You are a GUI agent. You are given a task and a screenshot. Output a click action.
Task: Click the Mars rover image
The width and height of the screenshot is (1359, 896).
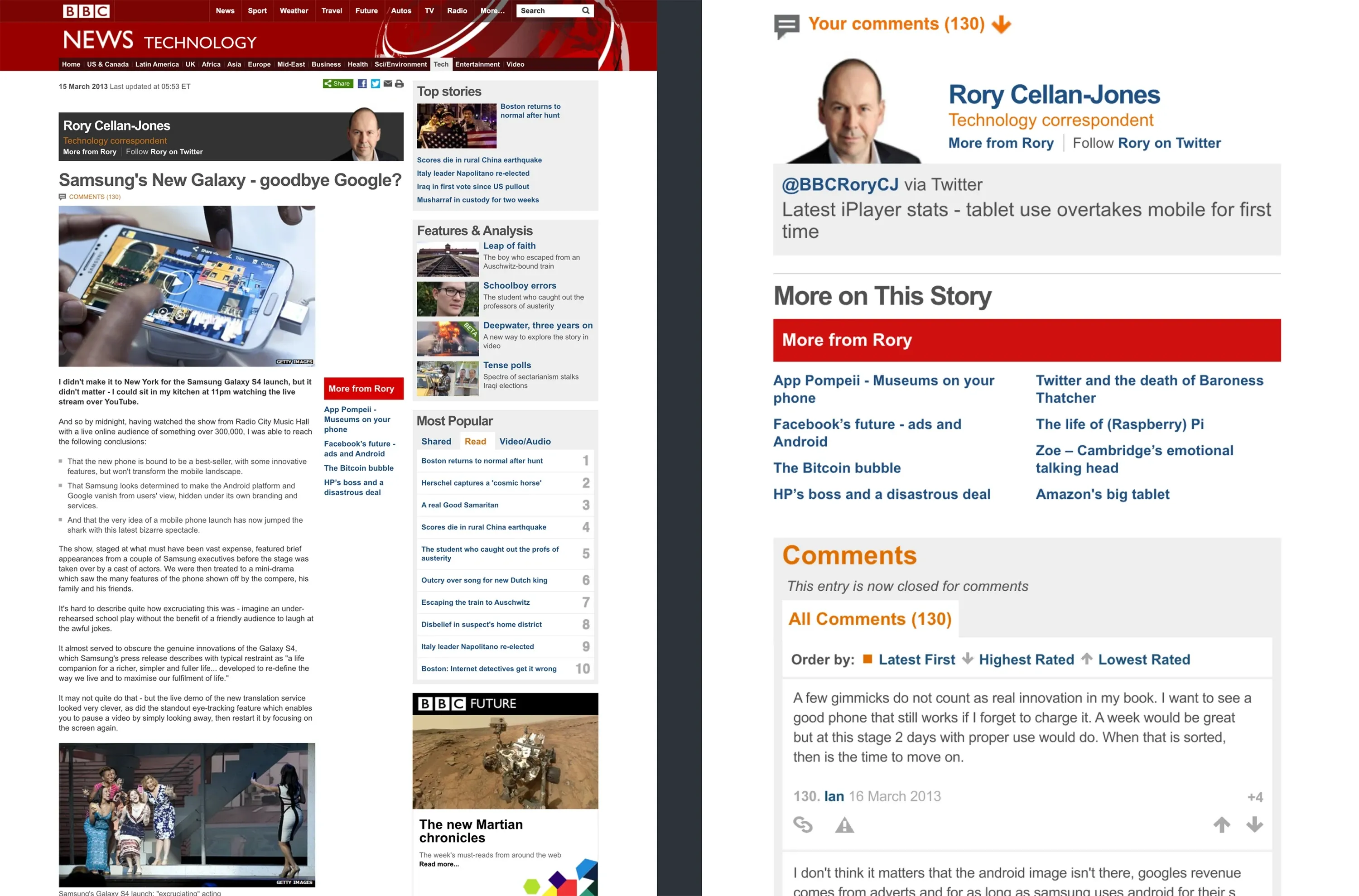pos(505,762)
